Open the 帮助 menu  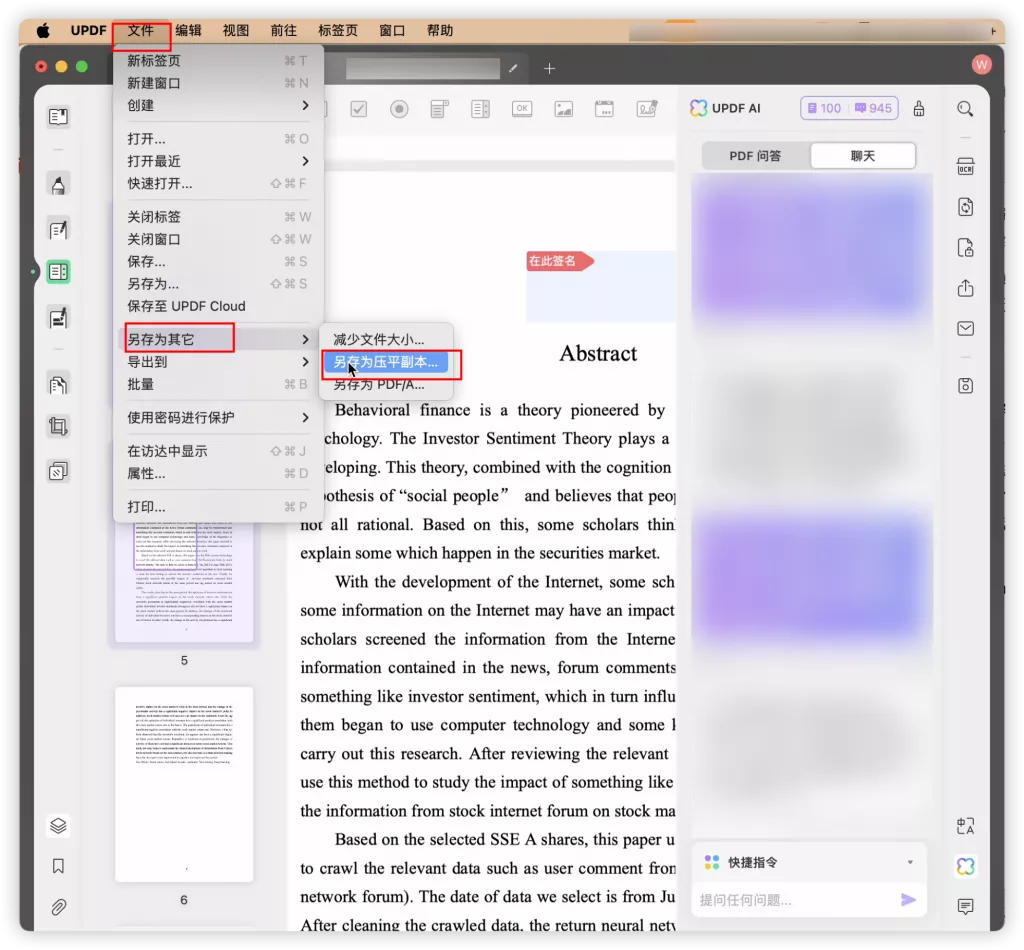(440, 31)
